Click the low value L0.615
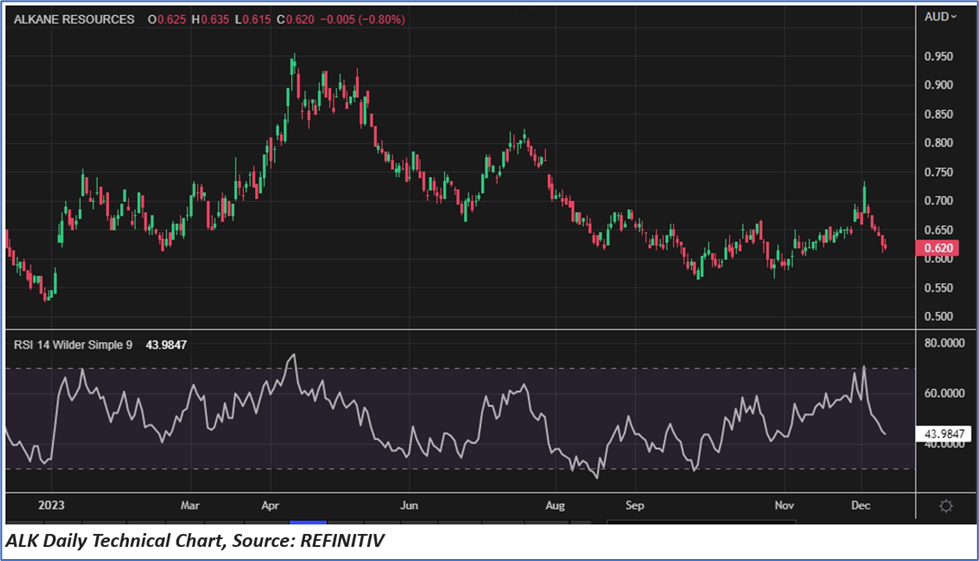The image size is (979, 561). click(253, 19)
